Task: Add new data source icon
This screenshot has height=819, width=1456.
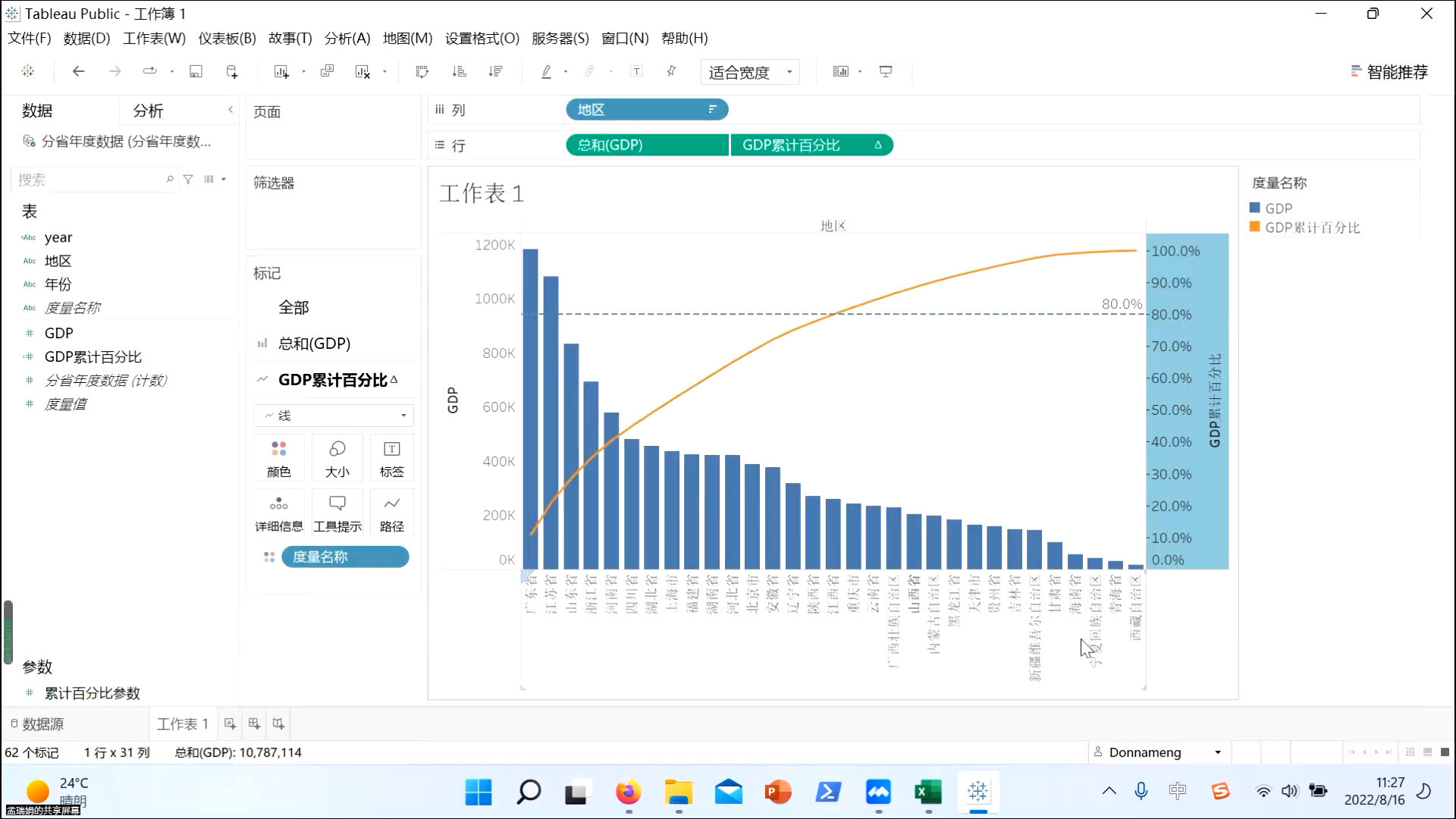Action: click(232, 71)
